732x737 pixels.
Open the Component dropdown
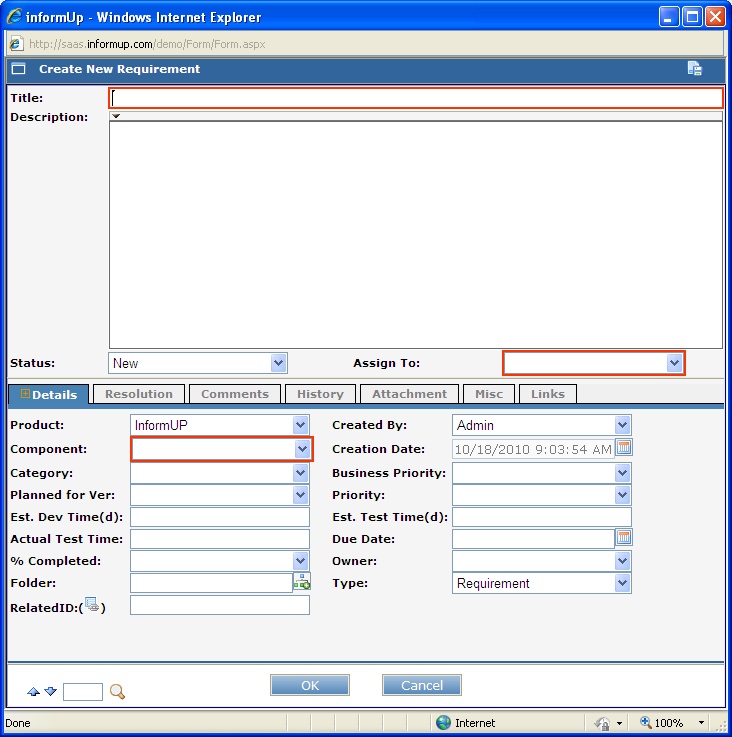[x=302, y=449]
